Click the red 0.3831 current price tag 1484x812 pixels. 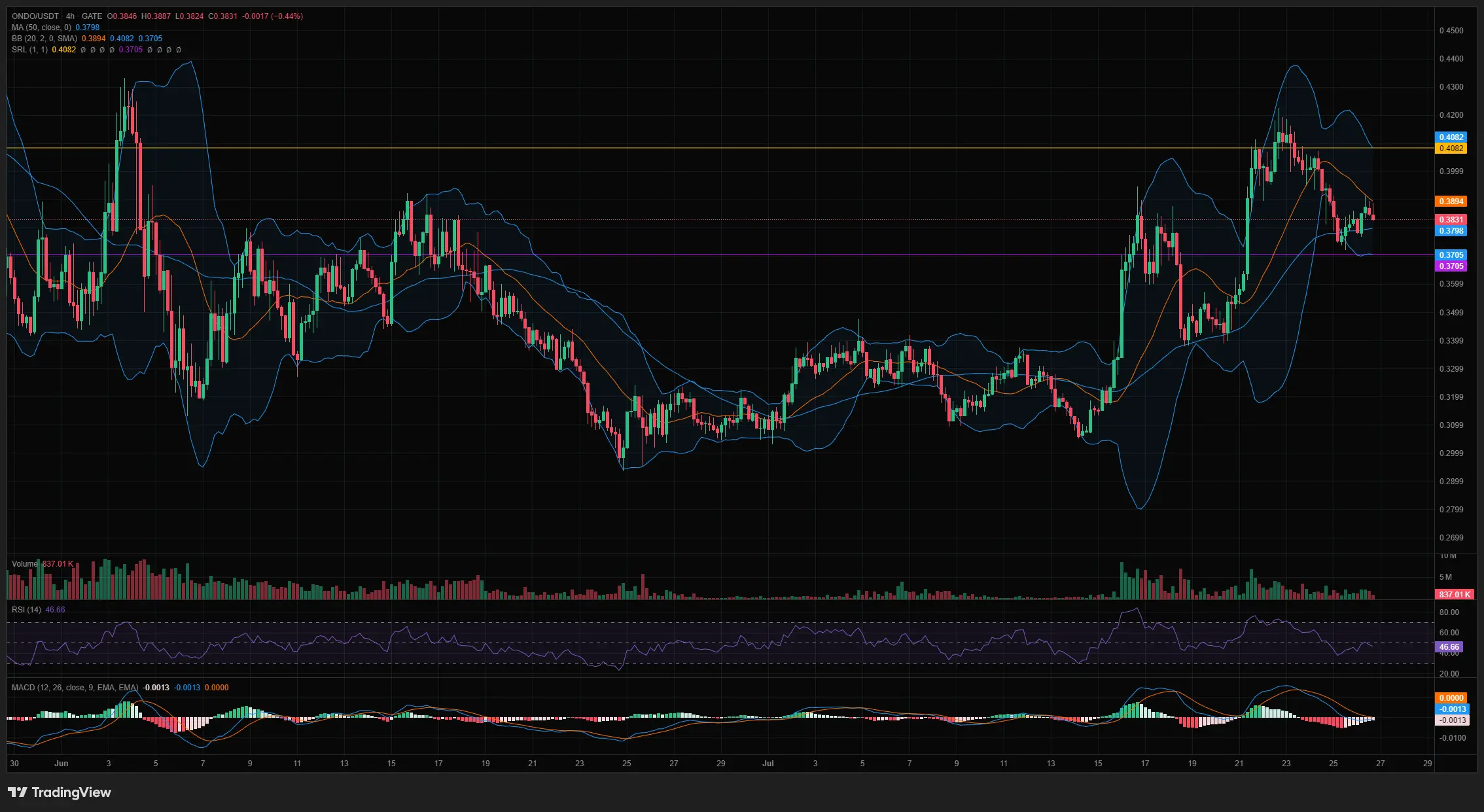(x=1451, y=220)
